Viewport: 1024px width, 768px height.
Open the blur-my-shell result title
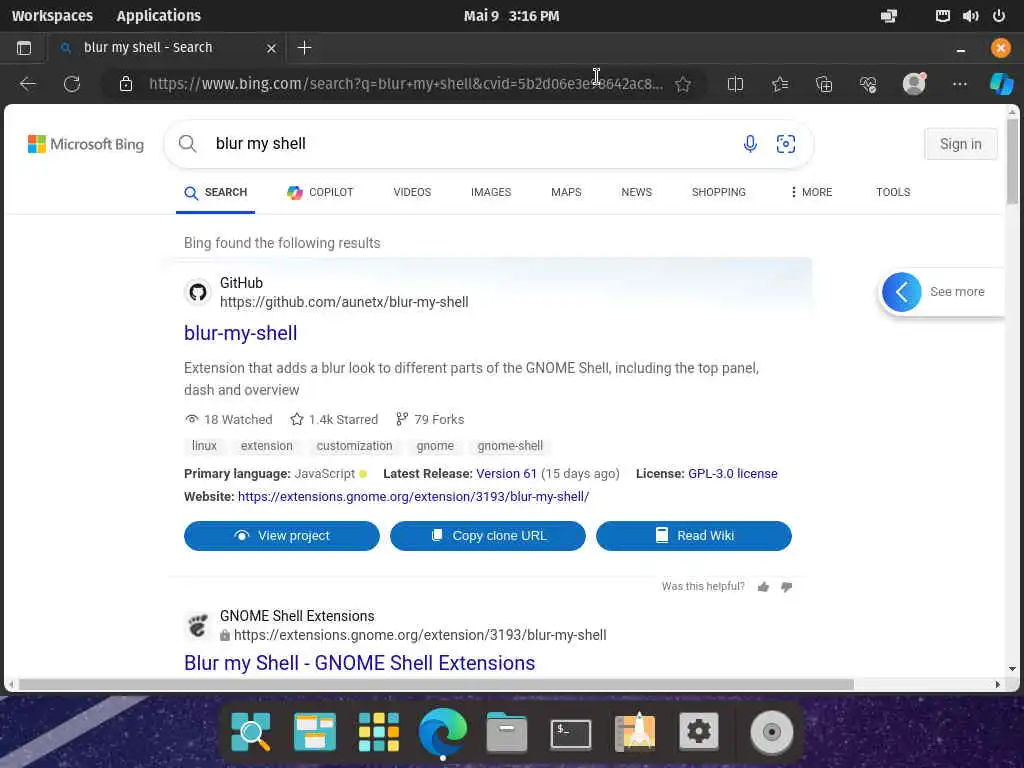240,333
